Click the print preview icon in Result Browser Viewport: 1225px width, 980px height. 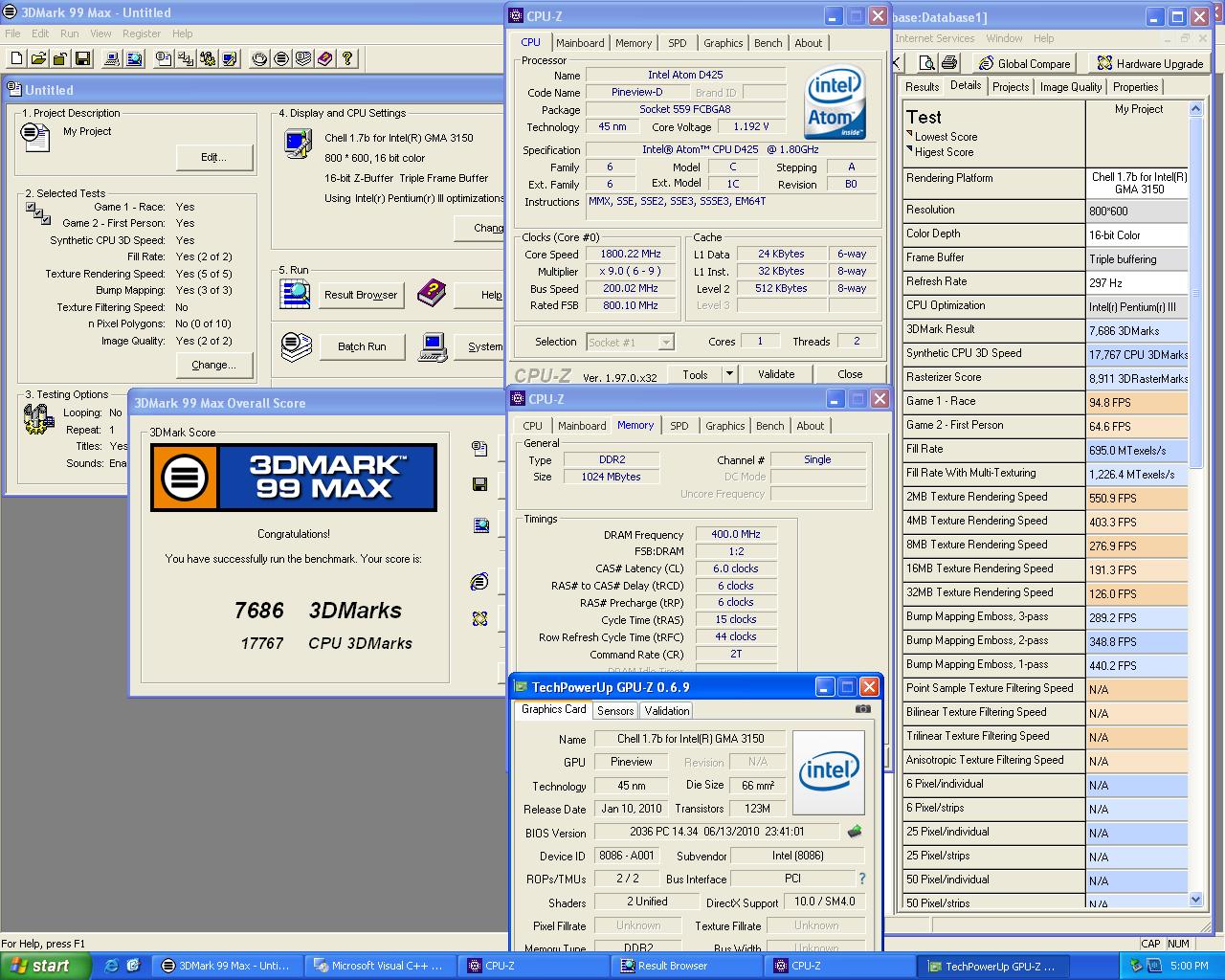click(x=926, y=63)
